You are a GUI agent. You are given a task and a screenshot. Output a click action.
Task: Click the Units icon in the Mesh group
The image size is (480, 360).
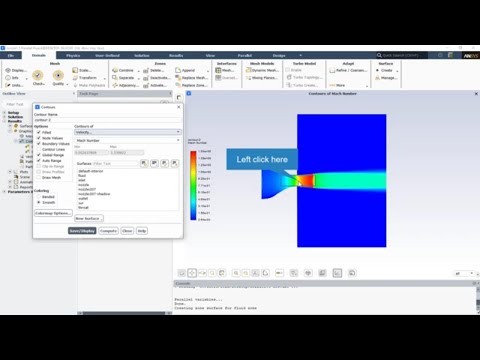8,85
